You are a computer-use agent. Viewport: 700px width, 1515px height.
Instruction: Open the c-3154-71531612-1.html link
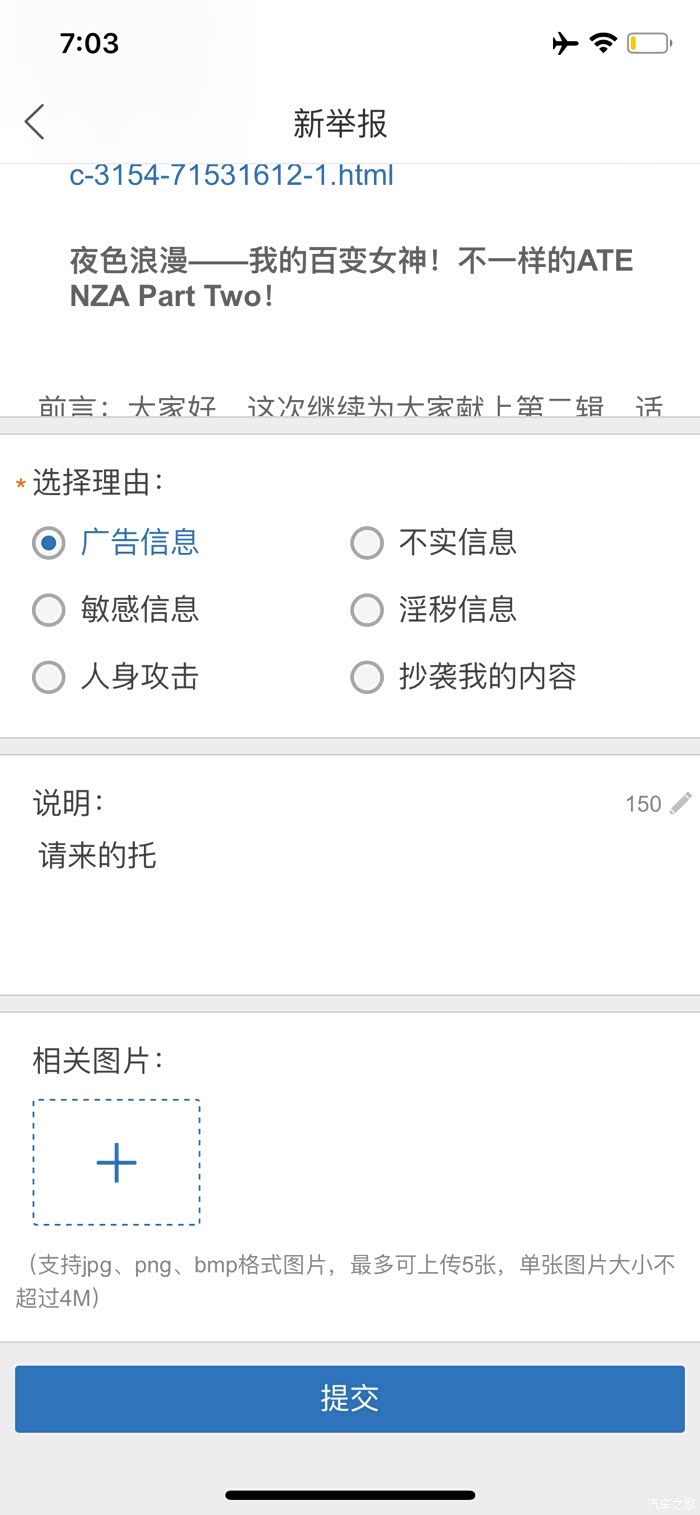tap(231, 176)
